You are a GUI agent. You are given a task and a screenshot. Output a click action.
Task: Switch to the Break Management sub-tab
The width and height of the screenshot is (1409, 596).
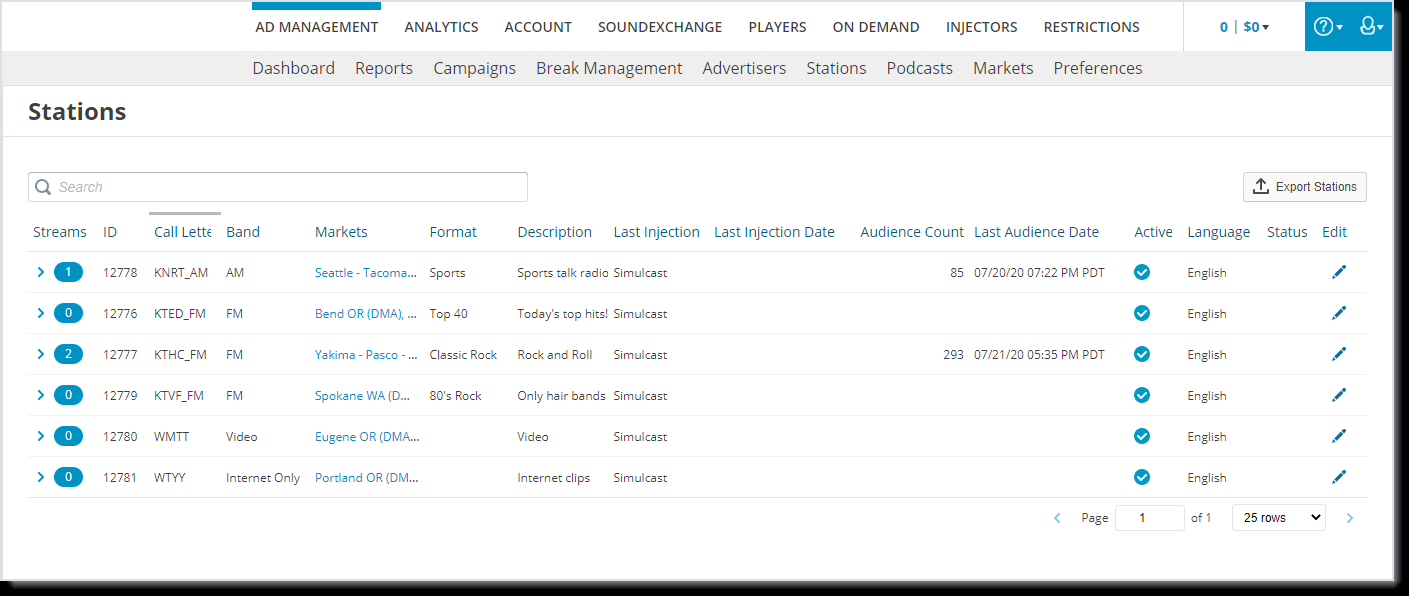(x=609, y=68)
